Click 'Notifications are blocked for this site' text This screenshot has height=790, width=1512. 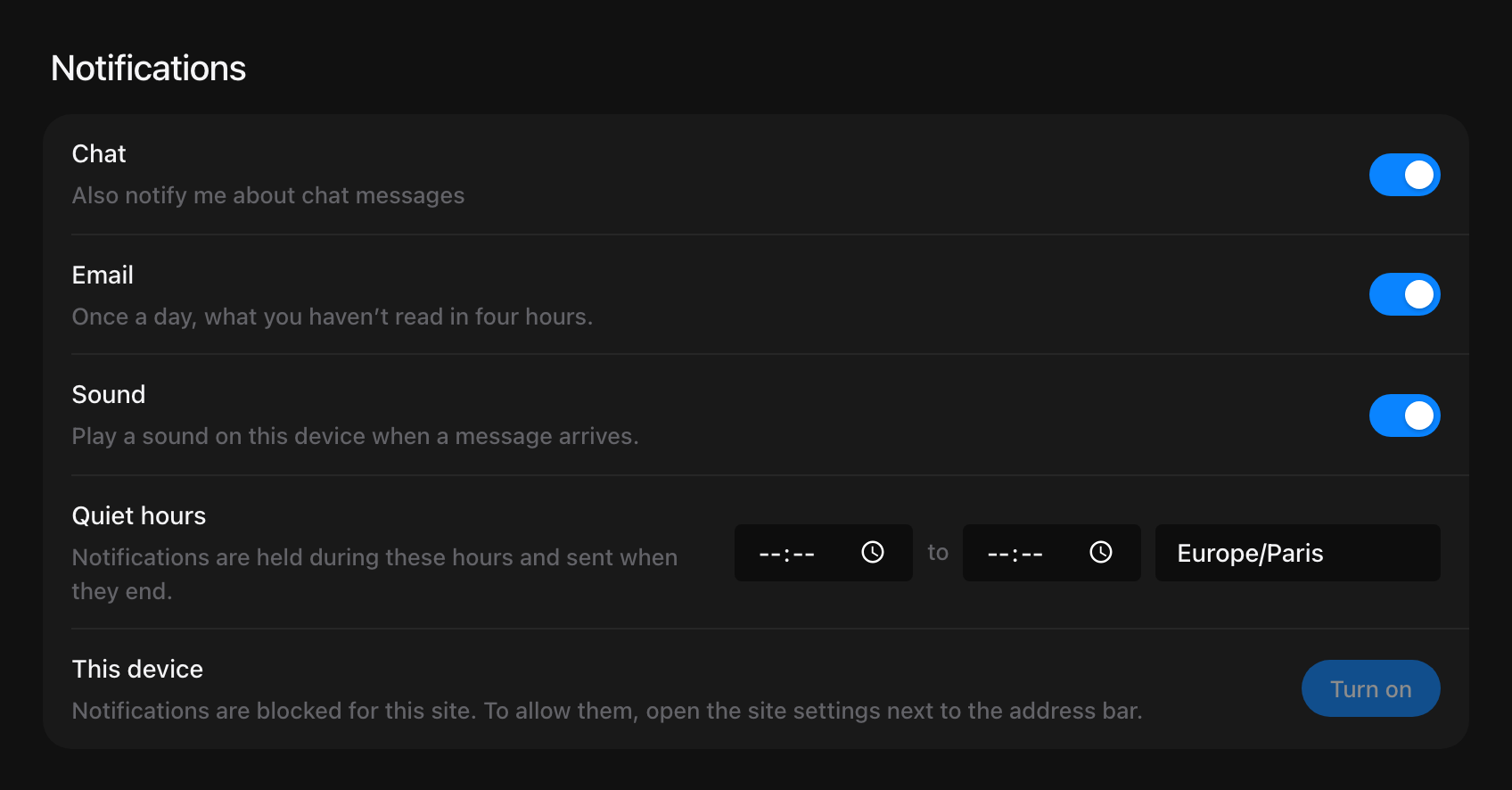(x=607, y=711)
